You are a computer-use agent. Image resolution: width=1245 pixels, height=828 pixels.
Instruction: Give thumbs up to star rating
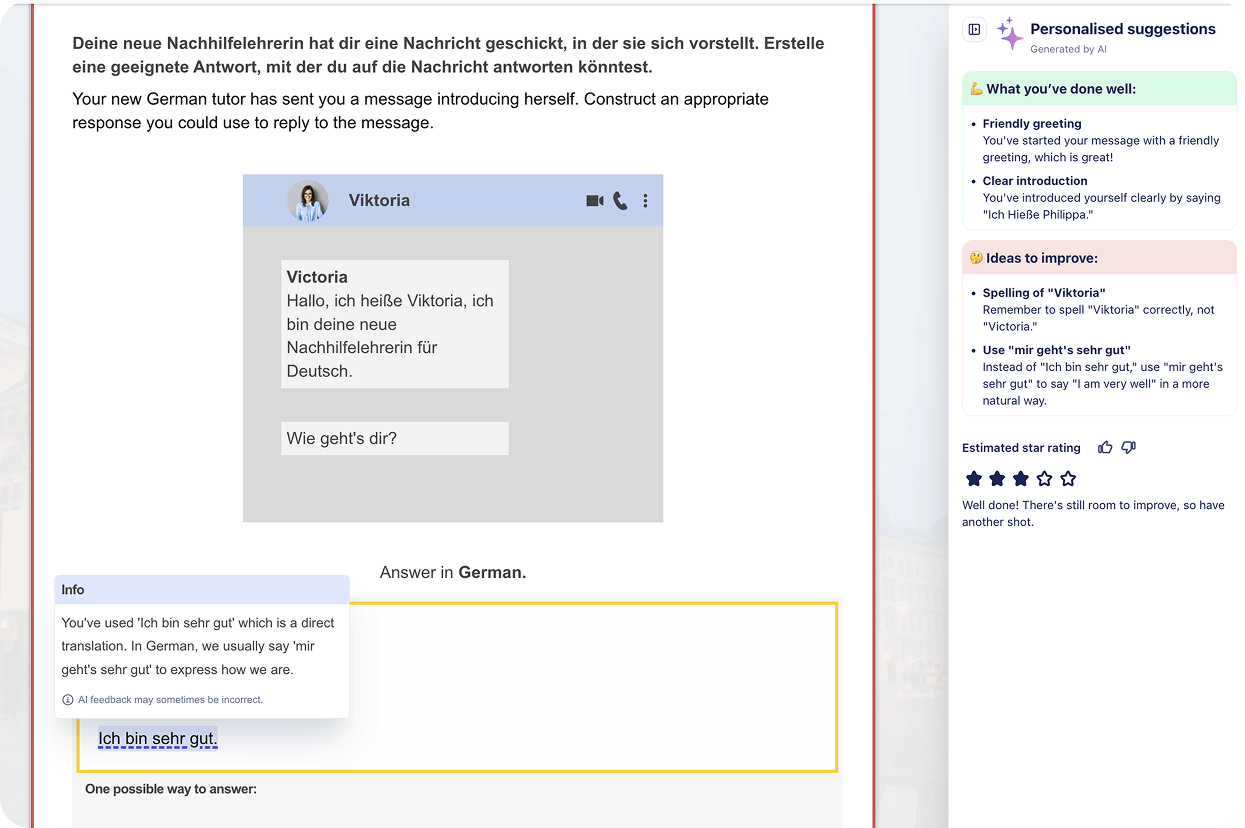pos(1105,448)
